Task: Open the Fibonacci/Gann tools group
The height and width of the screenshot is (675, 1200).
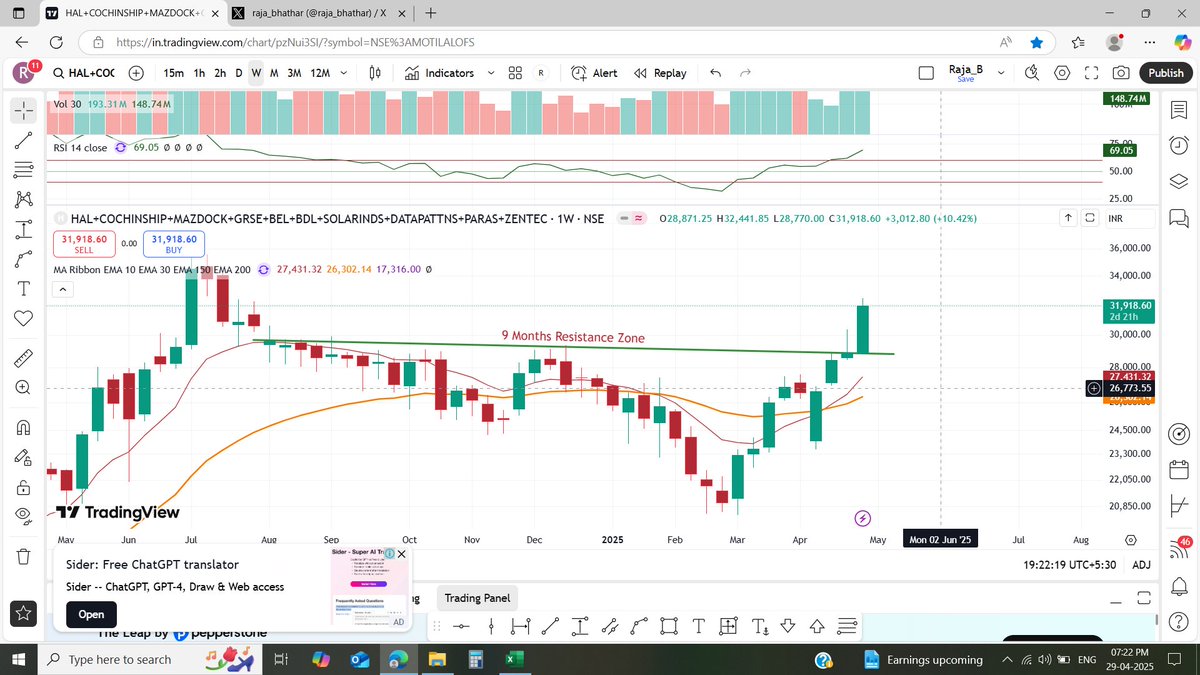Action: point(25,170)
